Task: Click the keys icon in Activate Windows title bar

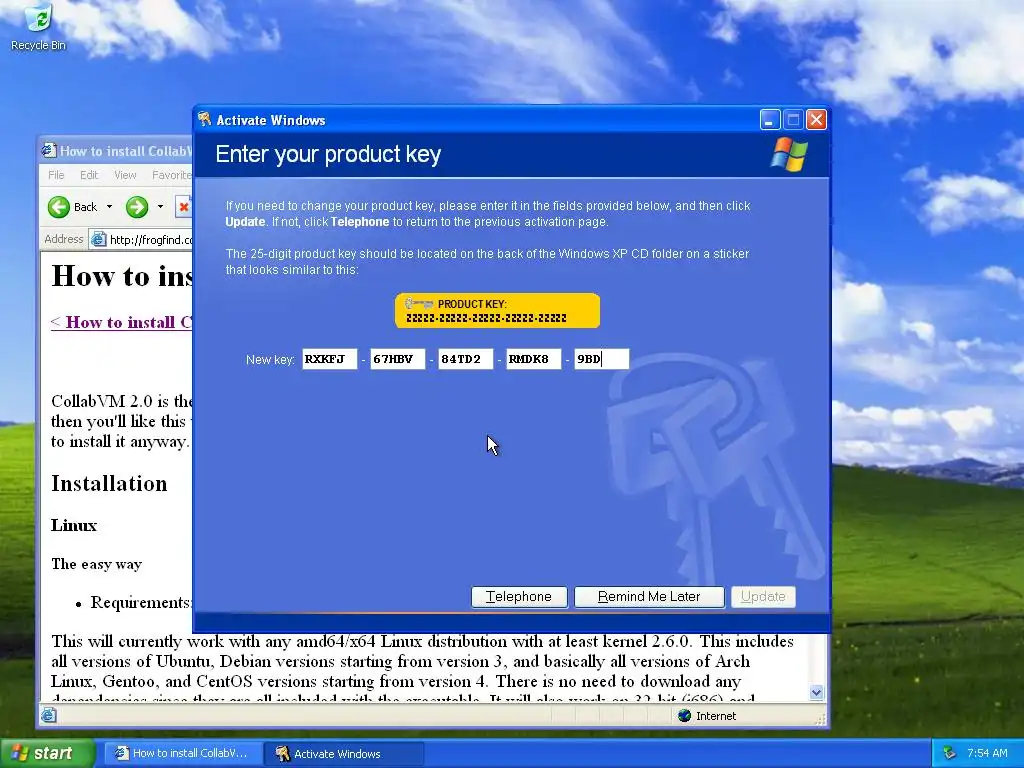Action: click(x=204, y=119)
